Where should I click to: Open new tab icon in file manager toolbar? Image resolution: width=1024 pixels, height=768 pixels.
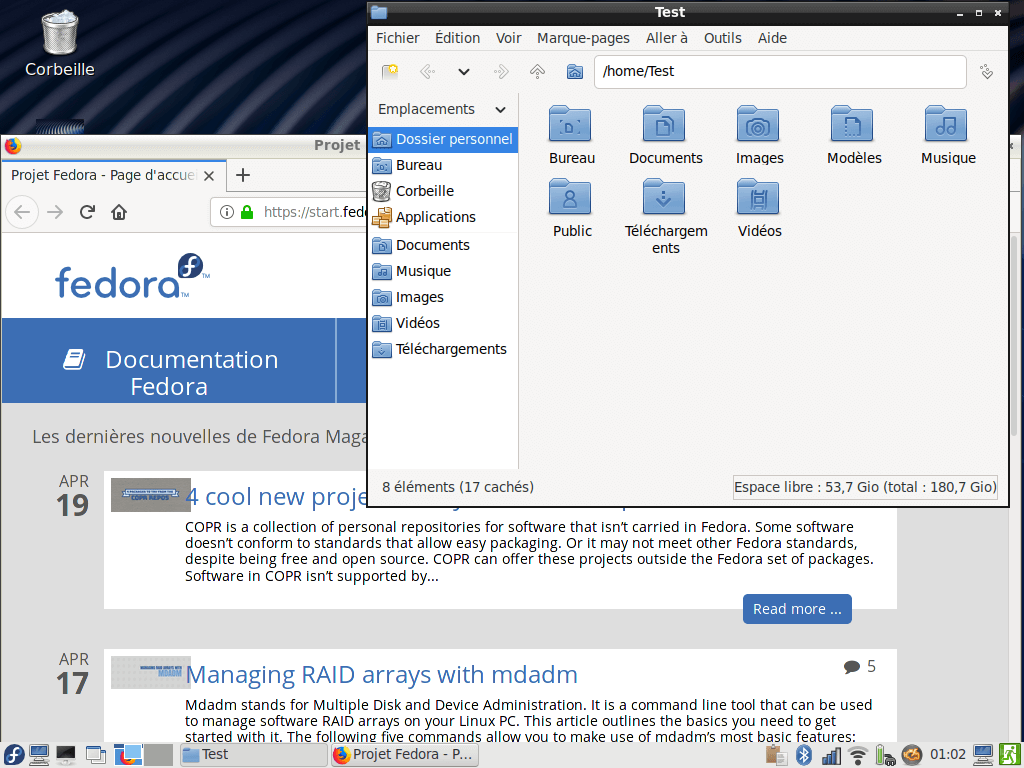(x=390, y=71)
